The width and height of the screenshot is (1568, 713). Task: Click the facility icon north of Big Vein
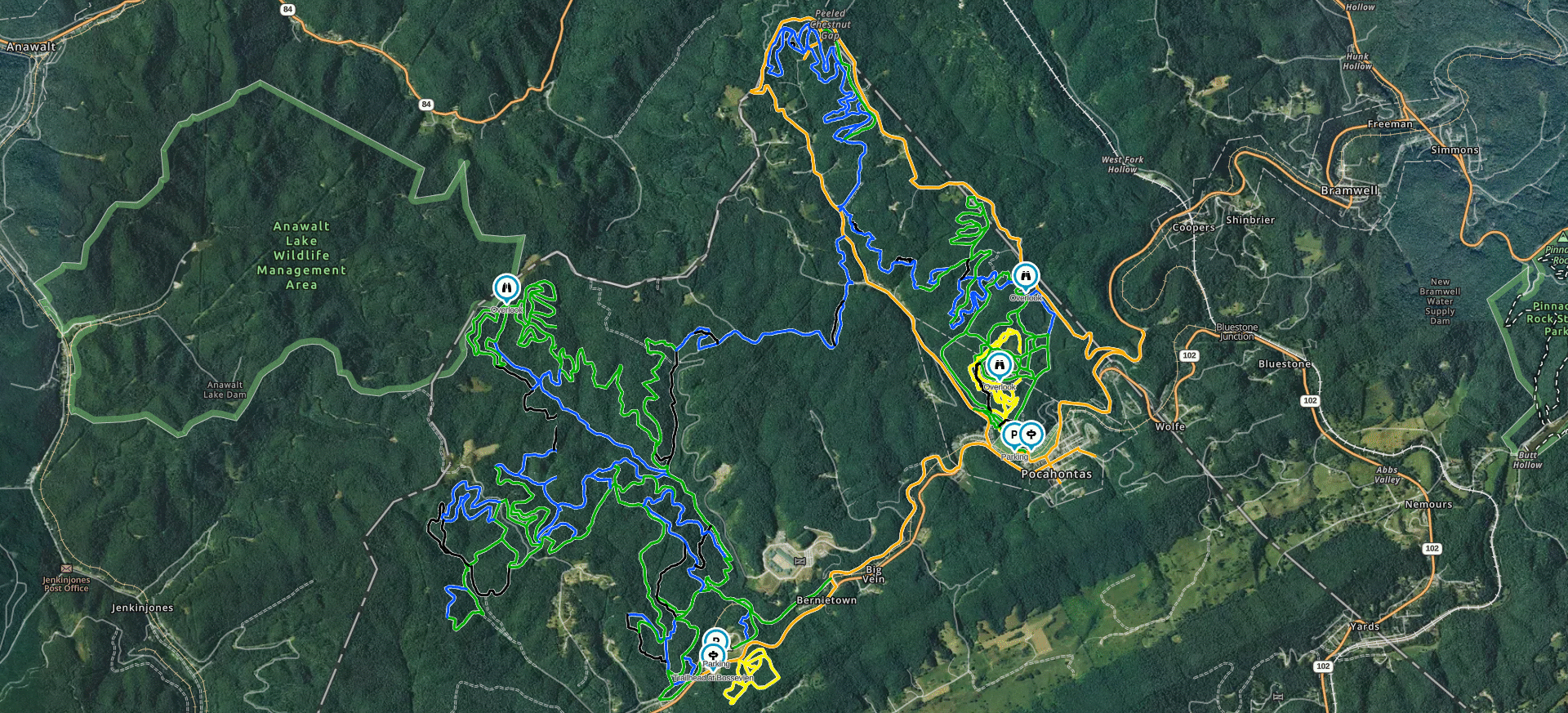800,561
